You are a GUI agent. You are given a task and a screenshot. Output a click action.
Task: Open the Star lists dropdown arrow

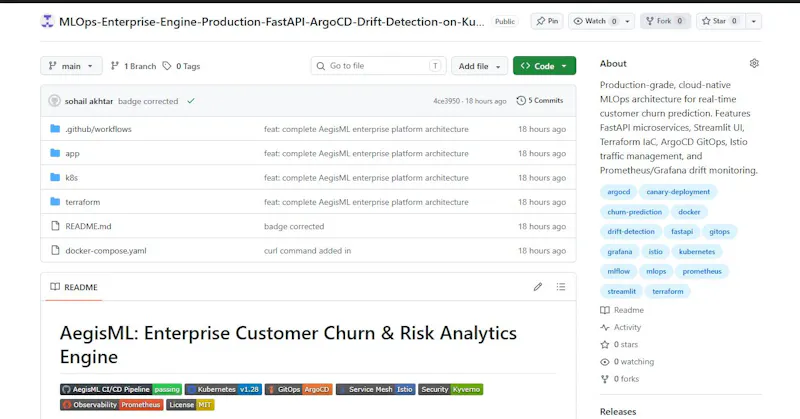click(754, 21)
